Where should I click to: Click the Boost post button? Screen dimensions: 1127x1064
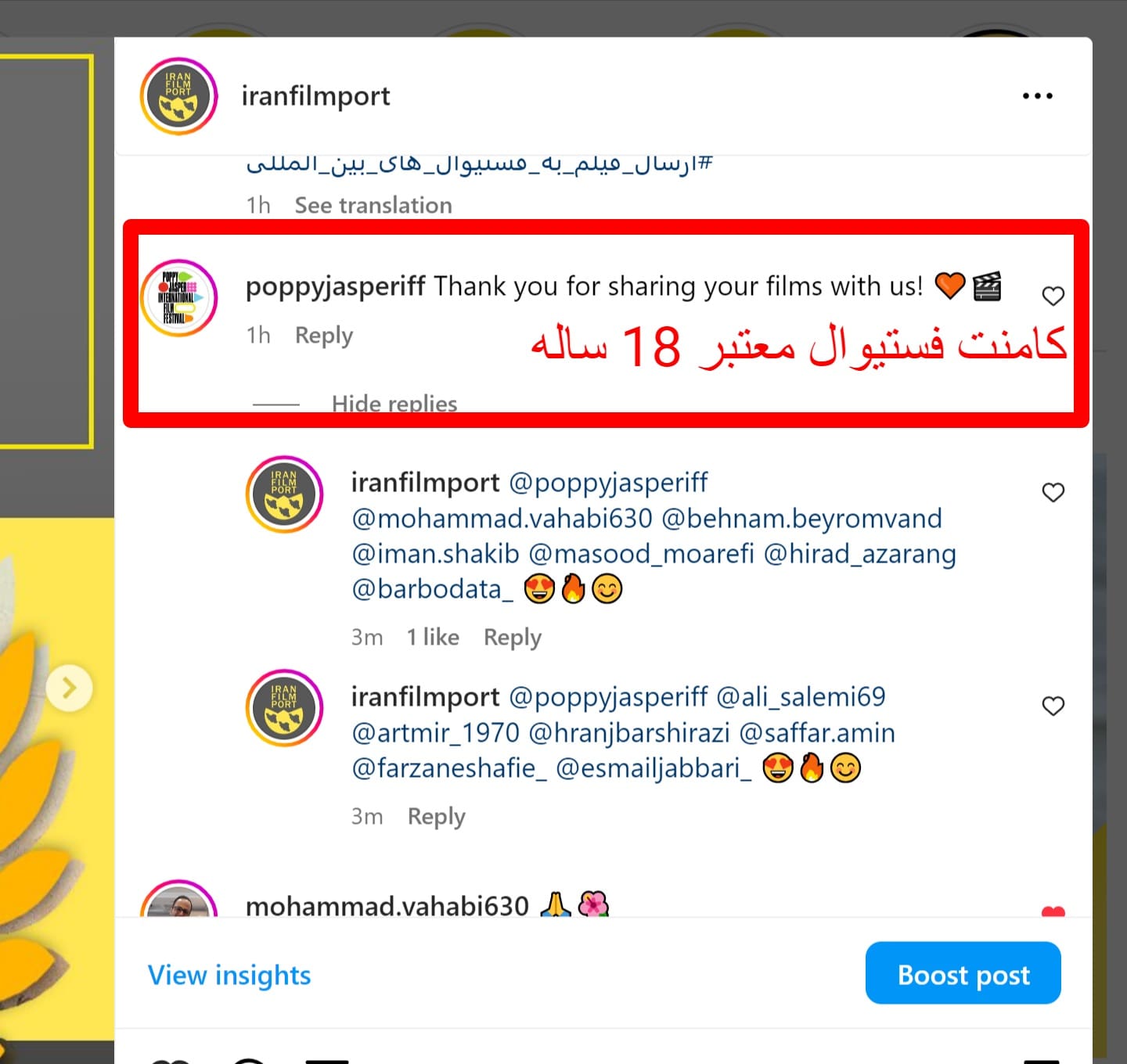pos(963,973)
